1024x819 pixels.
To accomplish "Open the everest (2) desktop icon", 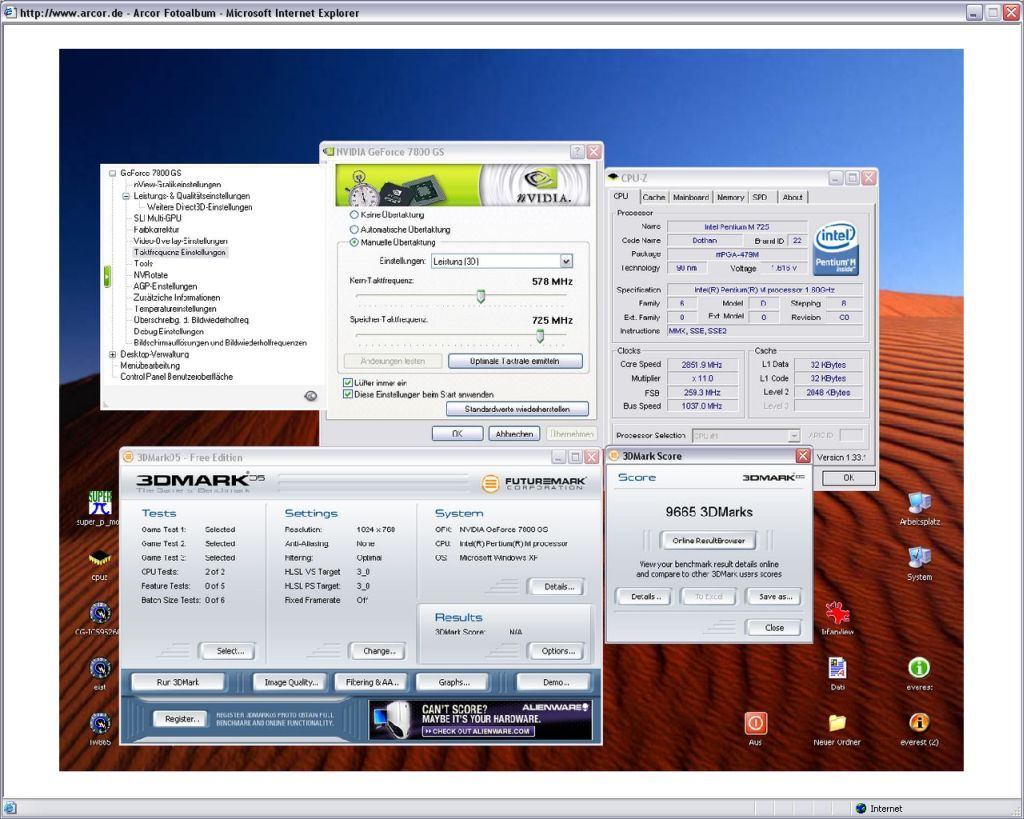I will 919,722.
